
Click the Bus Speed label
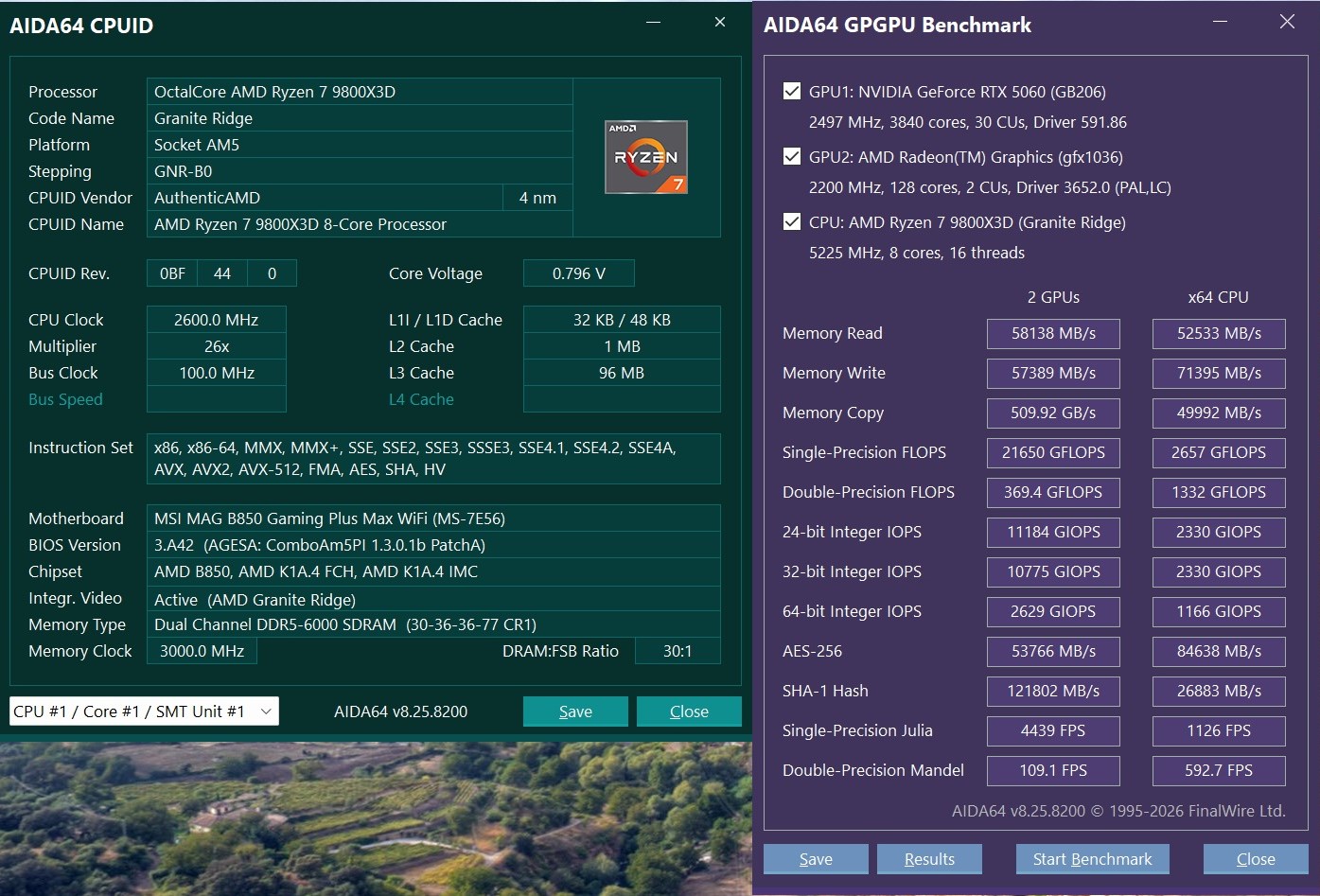[x=65, y=399]
